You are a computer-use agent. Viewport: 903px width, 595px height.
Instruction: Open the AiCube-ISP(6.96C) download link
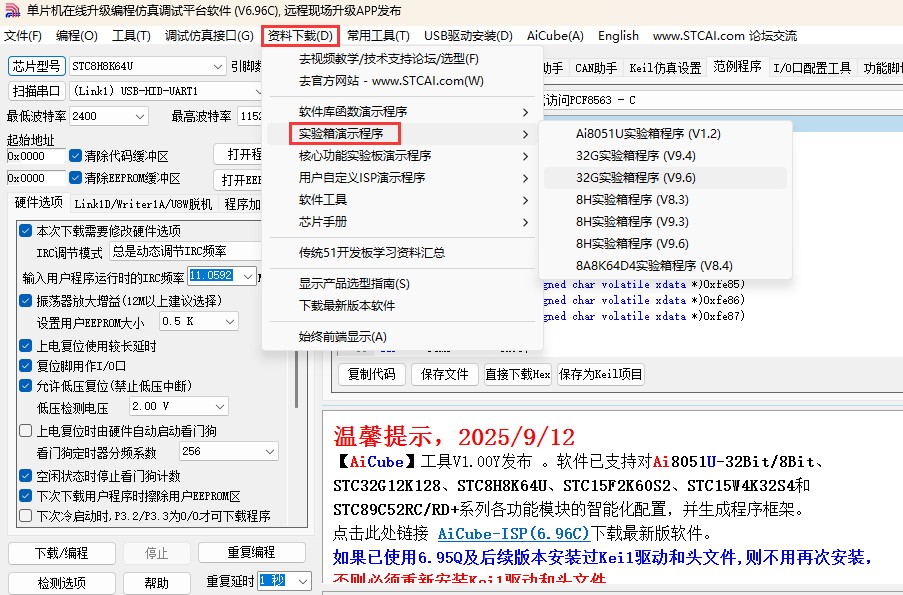(x=514, y=533)
